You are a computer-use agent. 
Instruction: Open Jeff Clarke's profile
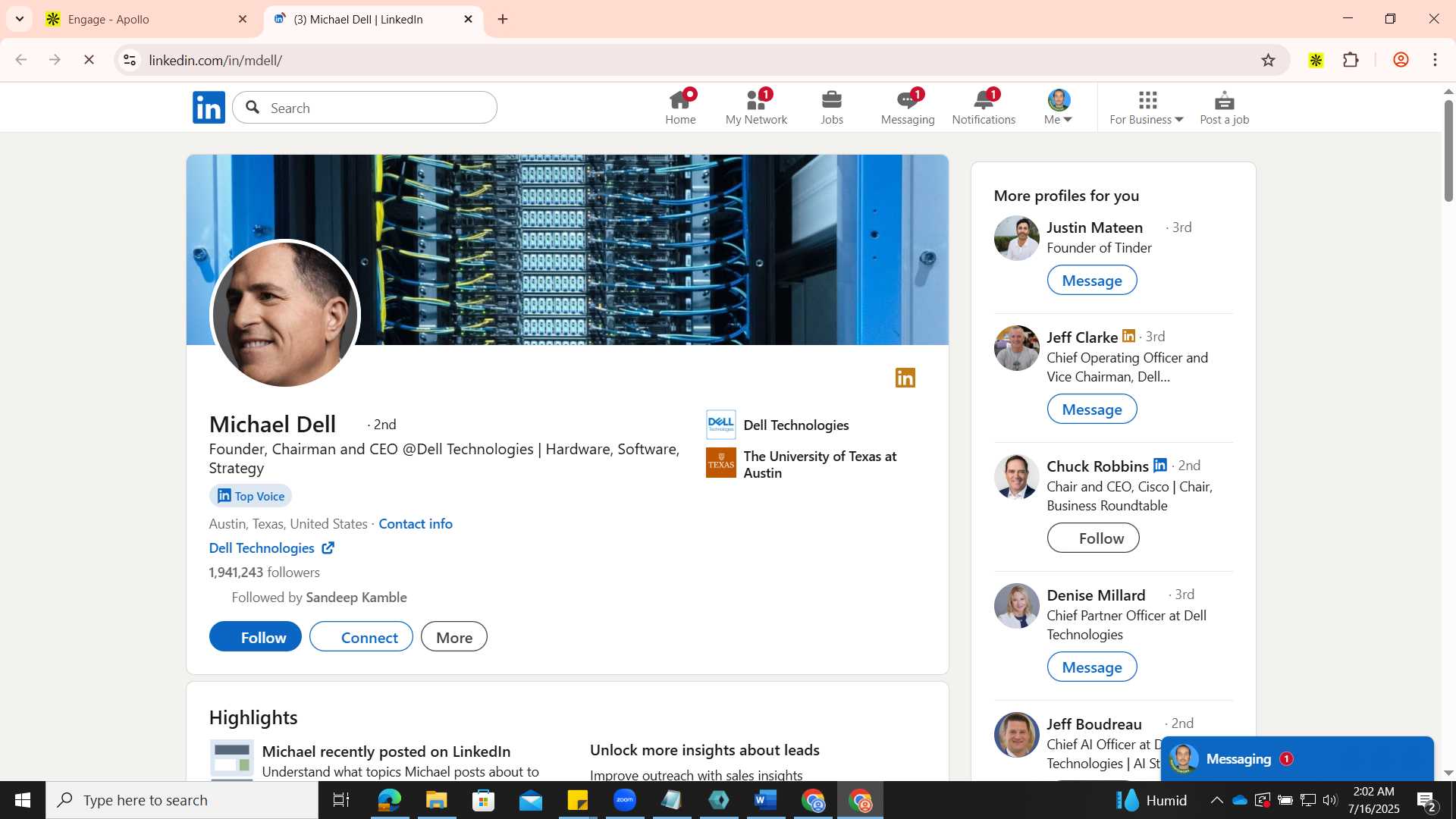pos(1082,337)
